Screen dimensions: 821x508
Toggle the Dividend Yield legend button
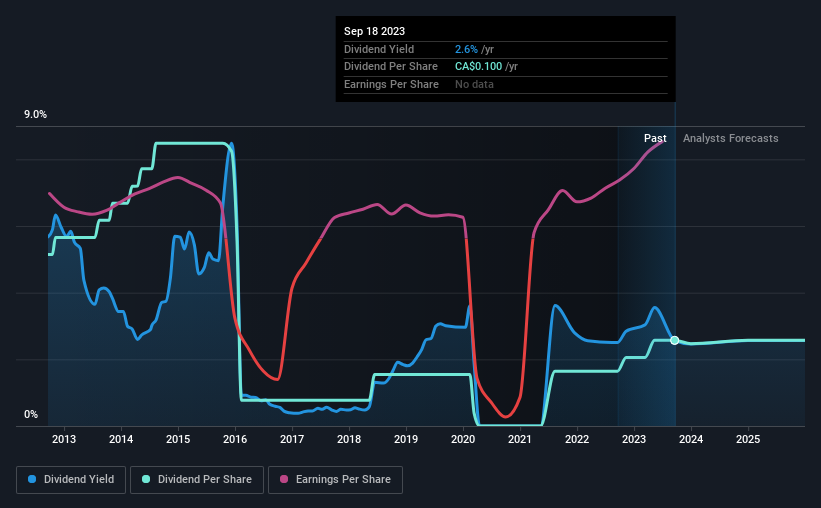[71, 480]
